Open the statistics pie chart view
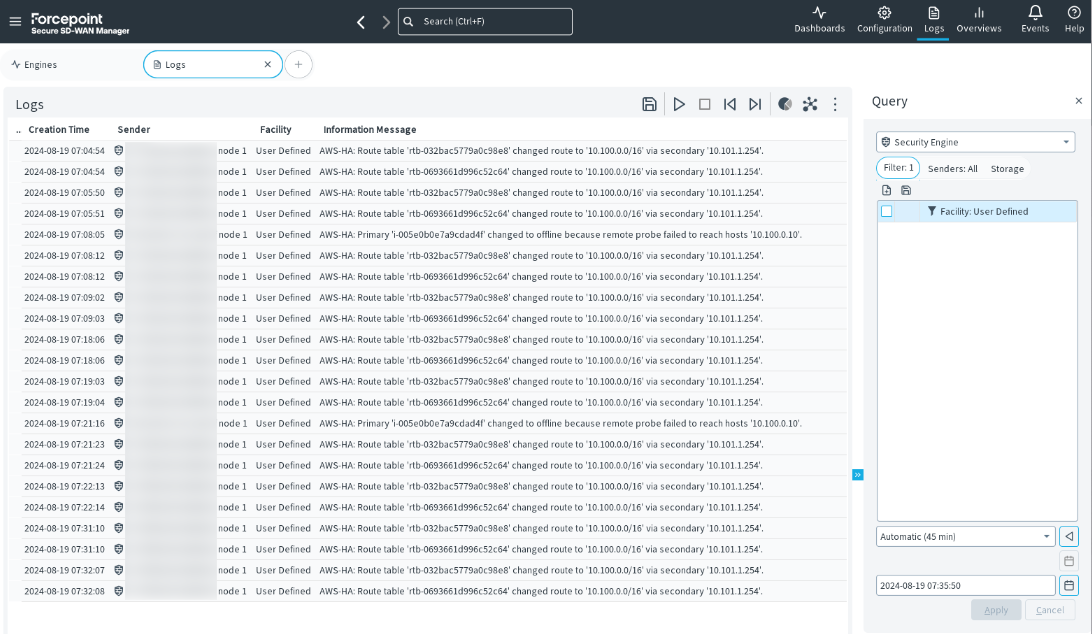Image resolution: width=1092 pixels, height=634 pixels. click(785, 105)
